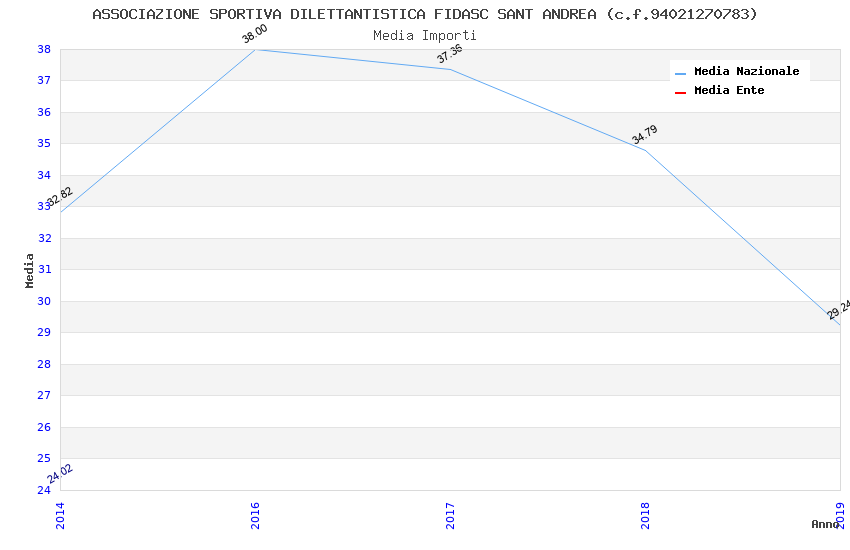Click the y-axis tick value 37
This screenshot has height=550, width=850.
[44, 80]
